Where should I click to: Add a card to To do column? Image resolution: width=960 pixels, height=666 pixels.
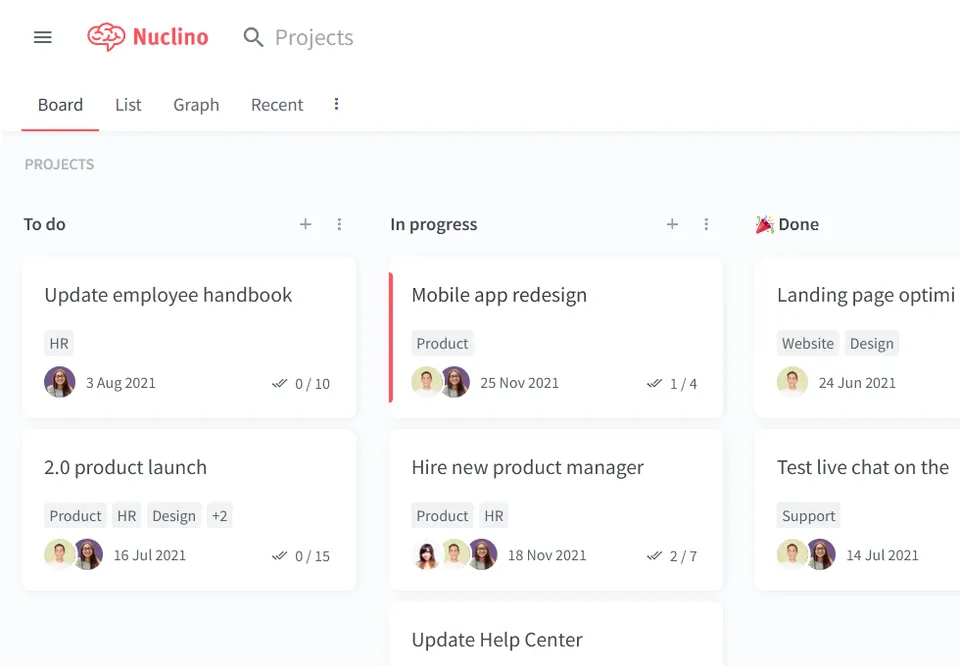coord(306,224)
